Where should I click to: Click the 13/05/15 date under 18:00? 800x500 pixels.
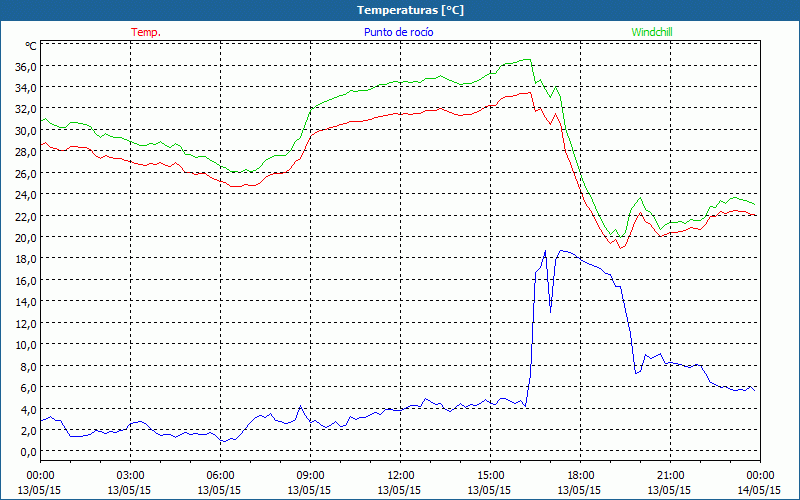pos(580,490)
